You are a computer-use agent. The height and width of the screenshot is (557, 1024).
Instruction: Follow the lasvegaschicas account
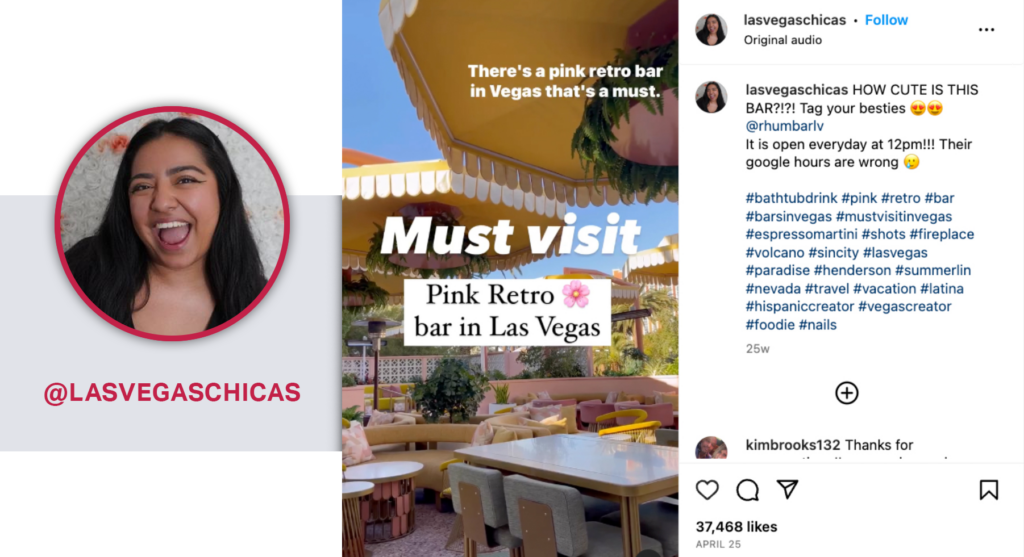(886, 20)
